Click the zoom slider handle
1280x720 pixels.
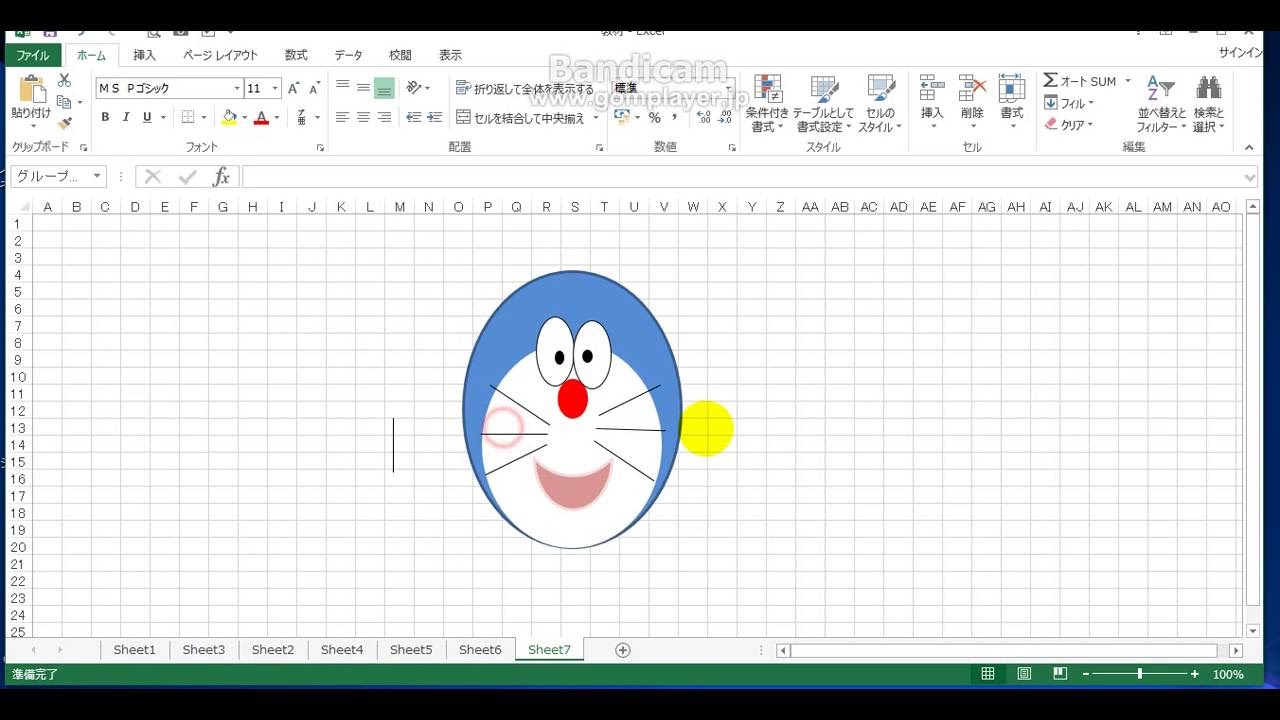[x=1140, y=674]
